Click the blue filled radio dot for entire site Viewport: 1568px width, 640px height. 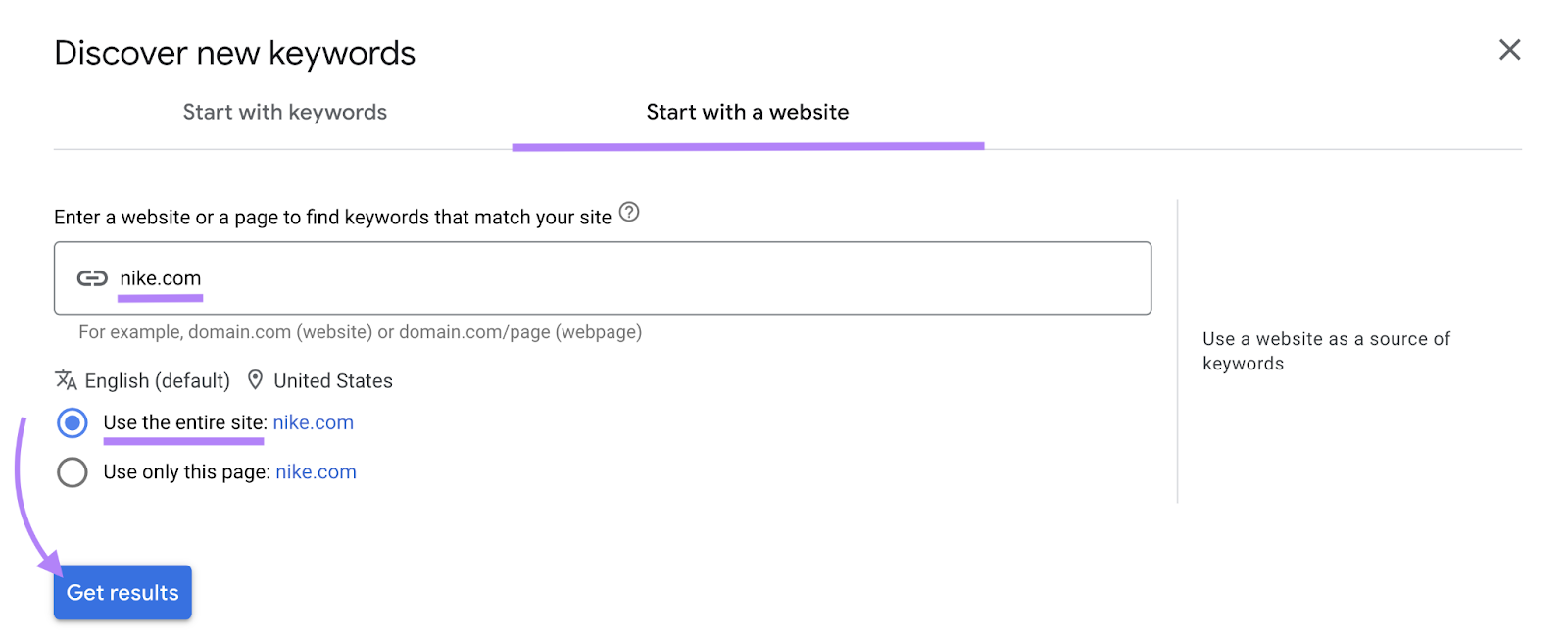pyautogui.click(x=73, y=423)
